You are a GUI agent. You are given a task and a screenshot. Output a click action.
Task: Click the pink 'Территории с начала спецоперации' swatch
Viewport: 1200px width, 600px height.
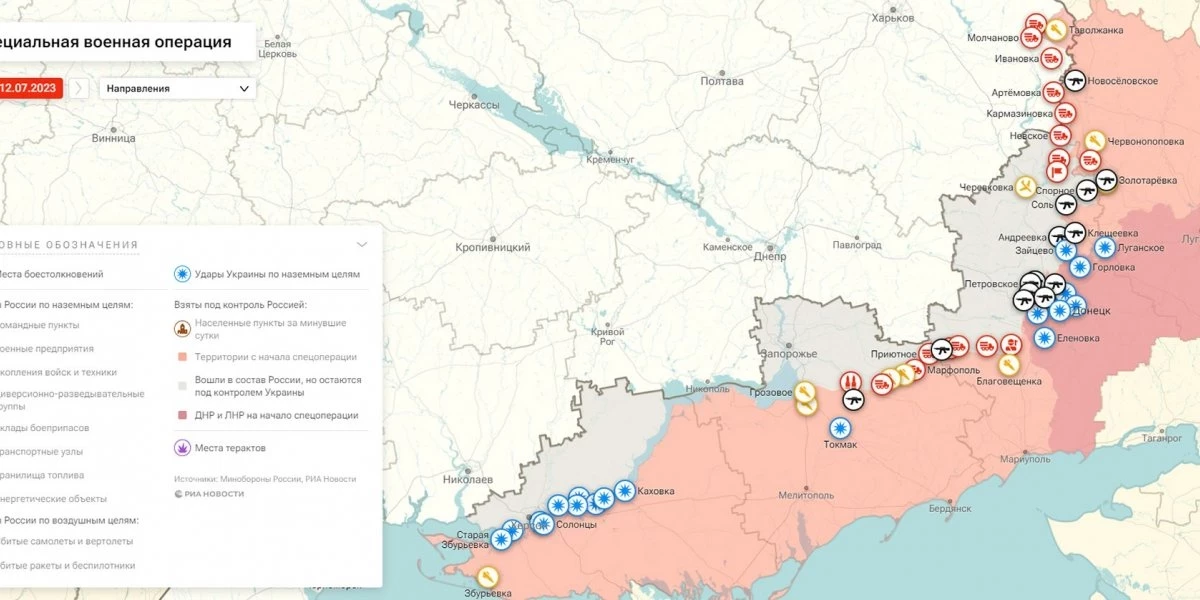click(x=181, y=357)
